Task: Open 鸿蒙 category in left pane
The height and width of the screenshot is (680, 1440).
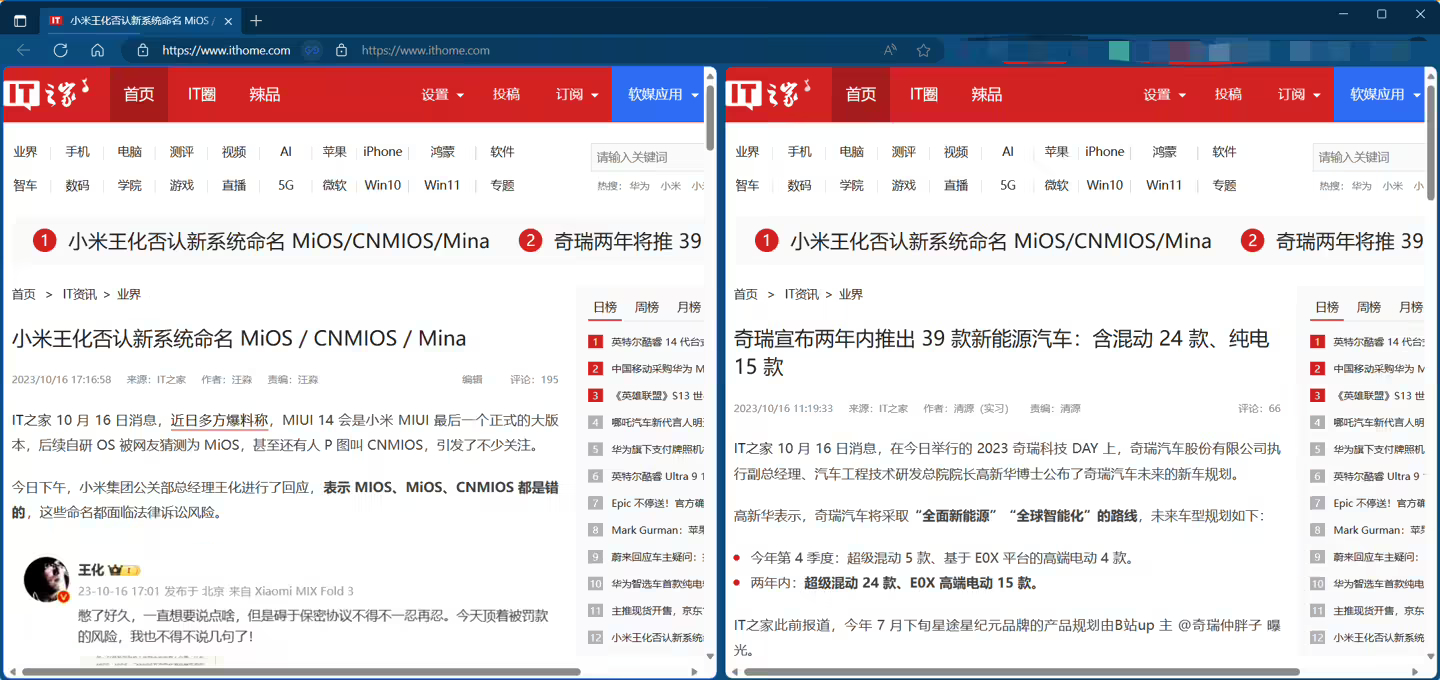Action: 442,152
